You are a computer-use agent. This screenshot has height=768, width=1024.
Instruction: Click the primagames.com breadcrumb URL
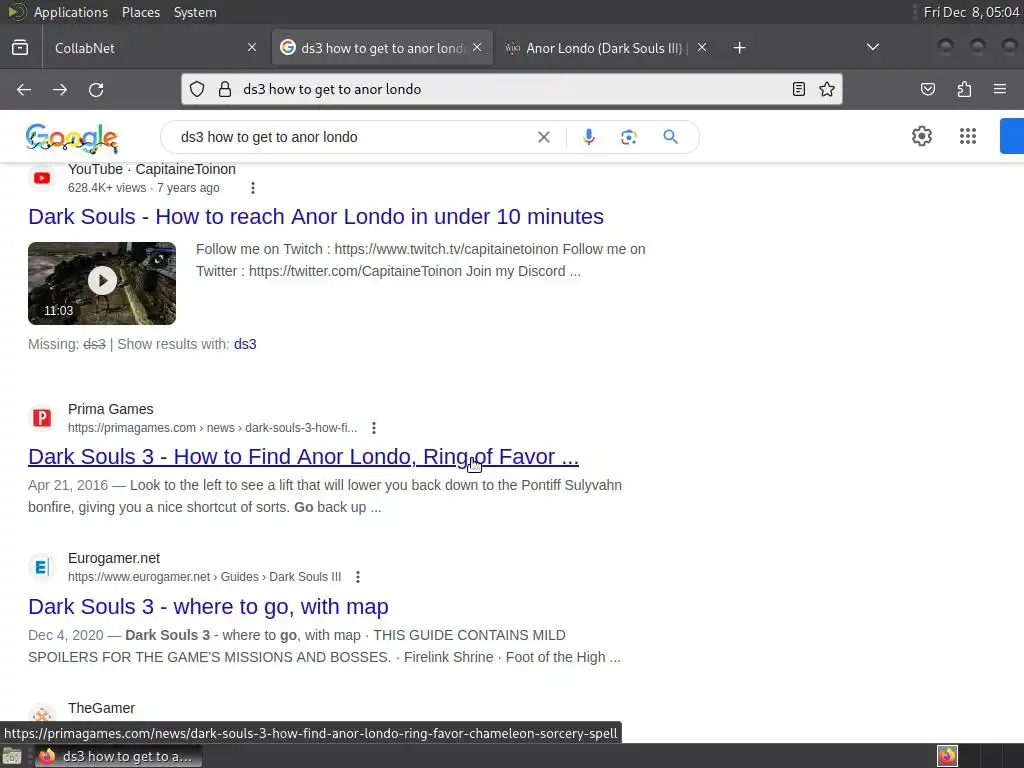(212, 428)
